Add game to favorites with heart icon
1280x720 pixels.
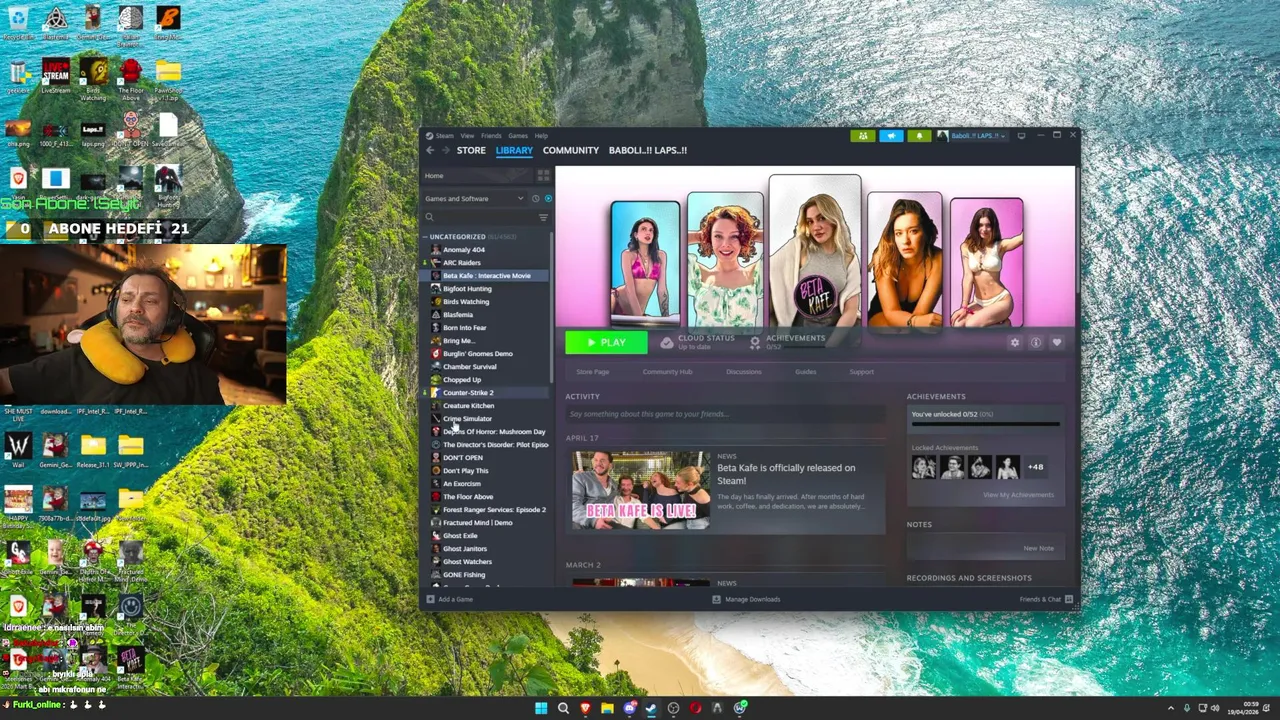click(1057, 342)
